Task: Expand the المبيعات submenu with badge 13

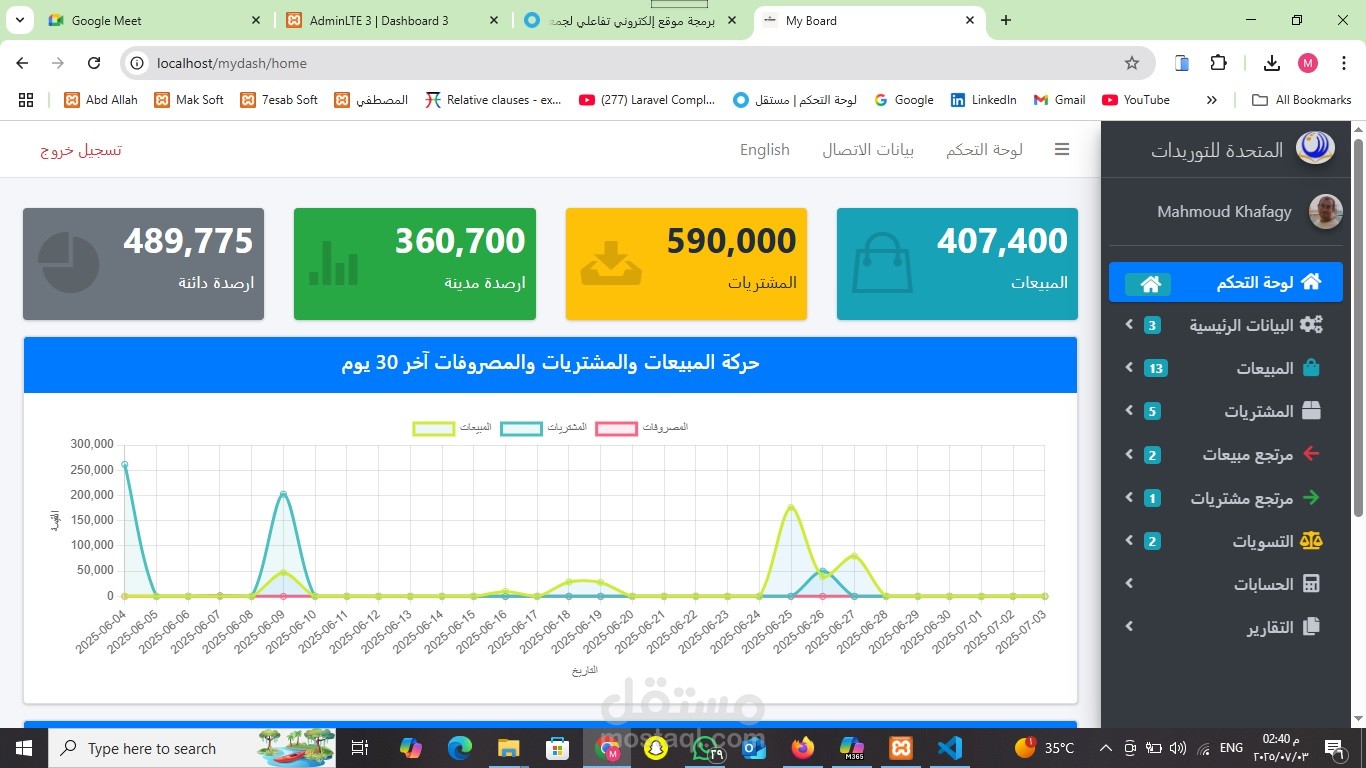Action: (1128, 367)
